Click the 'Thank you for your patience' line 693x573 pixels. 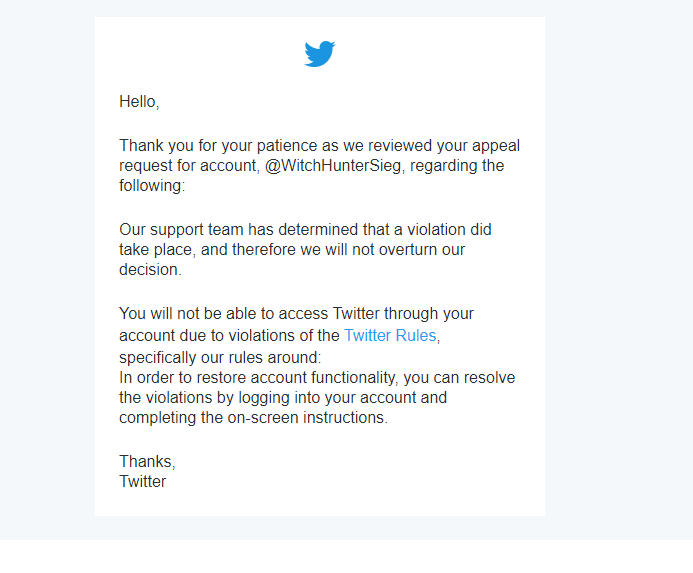[x=320, y=146]
